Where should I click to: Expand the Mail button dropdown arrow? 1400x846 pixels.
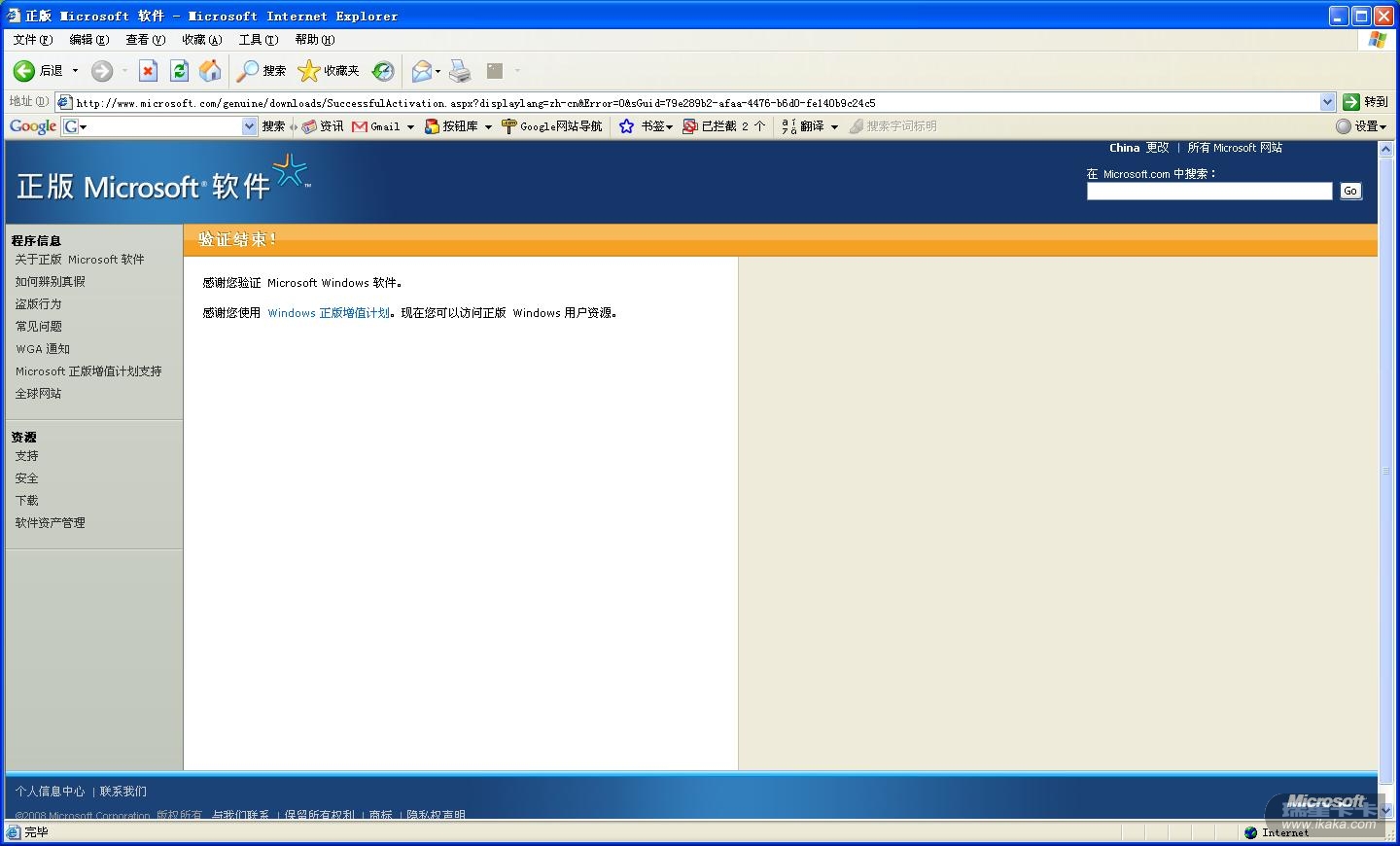point(437,71)
